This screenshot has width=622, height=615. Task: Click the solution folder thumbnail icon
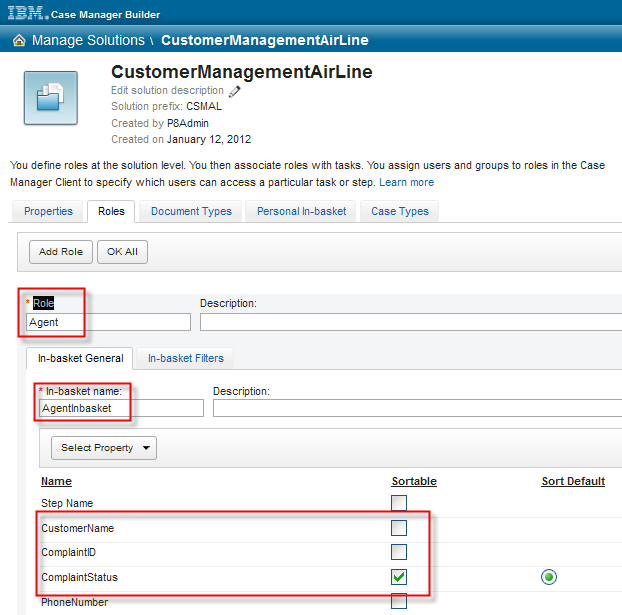[51, 98]
